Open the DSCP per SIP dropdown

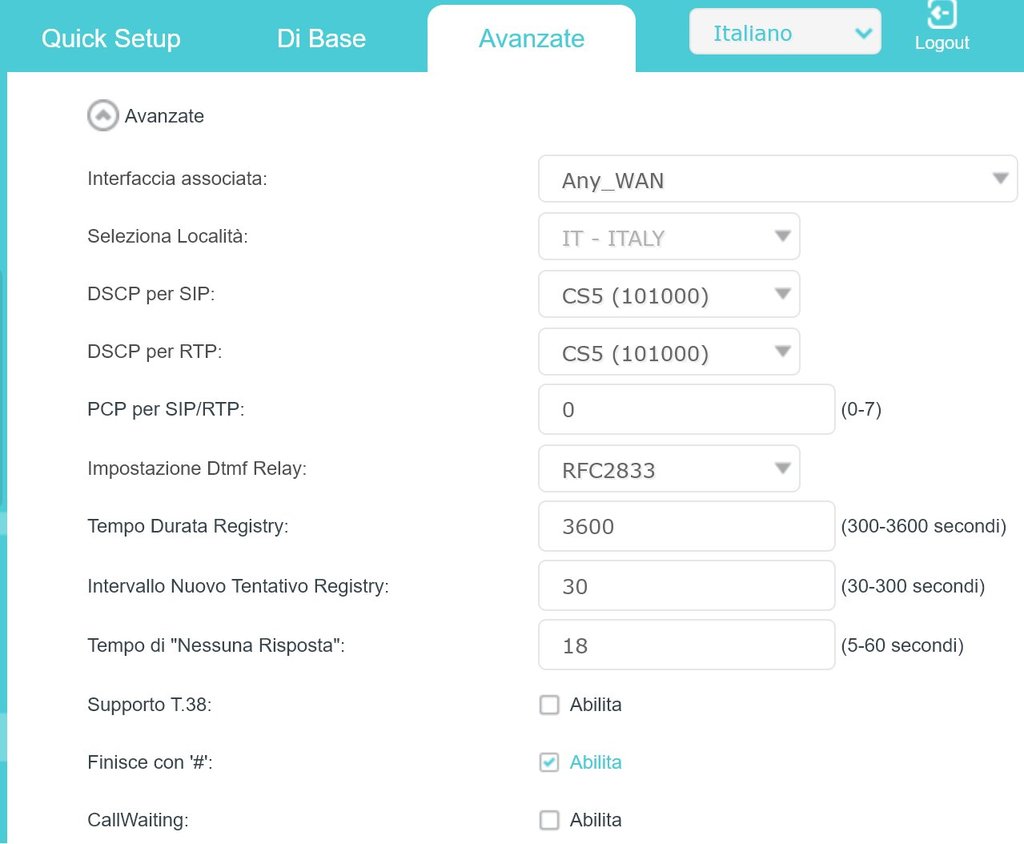pos(669,294)
